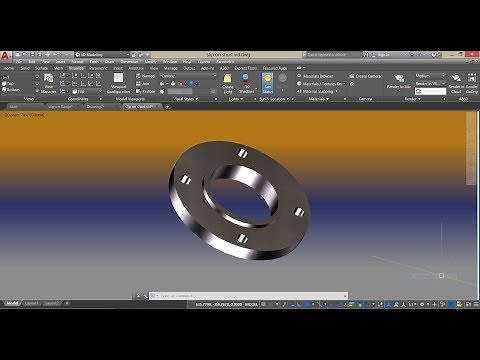Click Render in Cloud
Viewport: 480px width, 360px height.
[456, 83]
